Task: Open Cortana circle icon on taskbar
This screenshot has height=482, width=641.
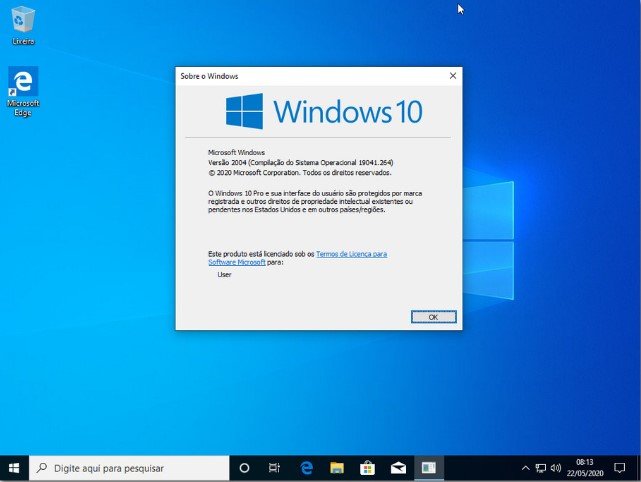Action: tap(244, 468)
